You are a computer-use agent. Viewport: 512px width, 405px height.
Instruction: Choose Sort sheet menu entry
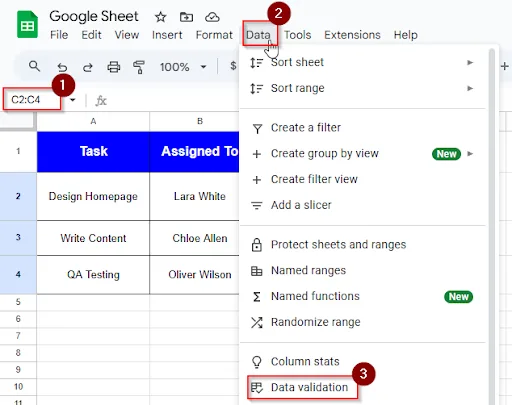point(362,62)
